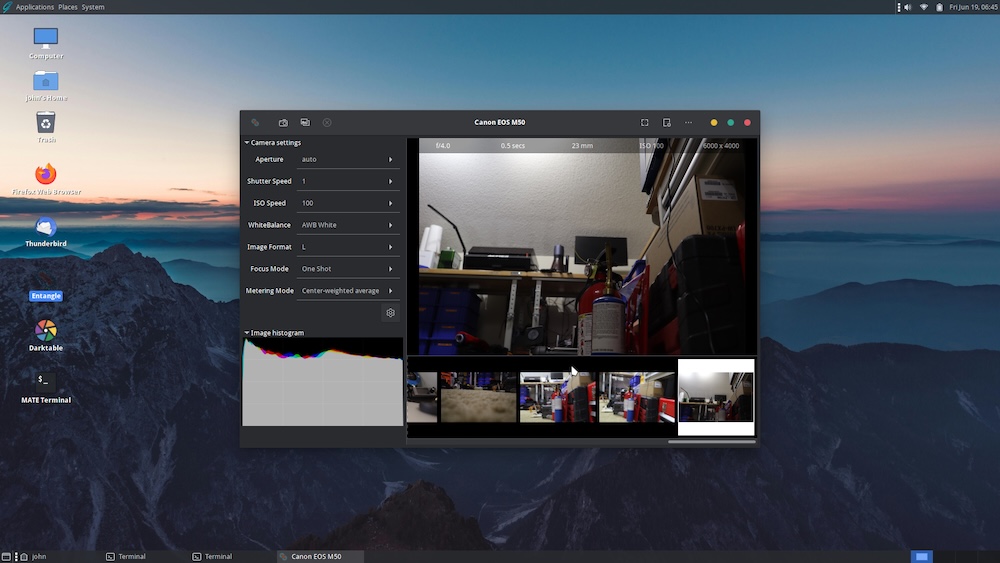Viewport: 1000px width, 563px height.
Task: Click the ISO 100 readout on preview
Action: coord(651,146)
